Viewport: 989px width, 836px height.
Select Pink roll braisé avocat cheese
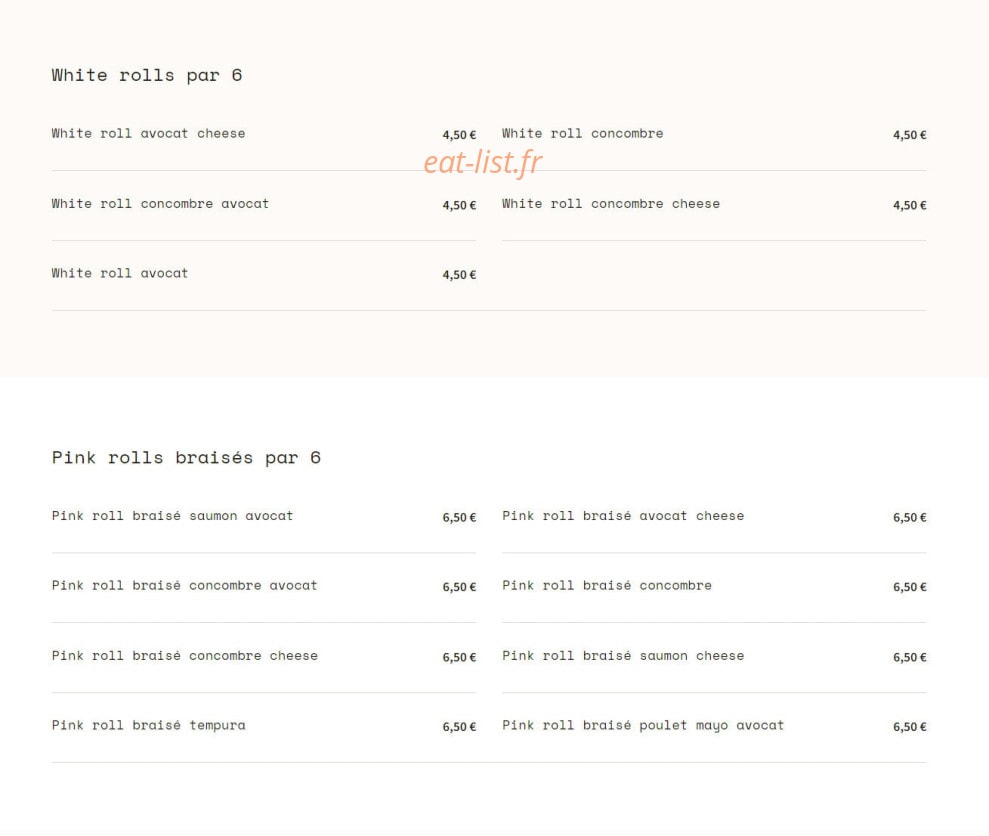pos(623,516)
